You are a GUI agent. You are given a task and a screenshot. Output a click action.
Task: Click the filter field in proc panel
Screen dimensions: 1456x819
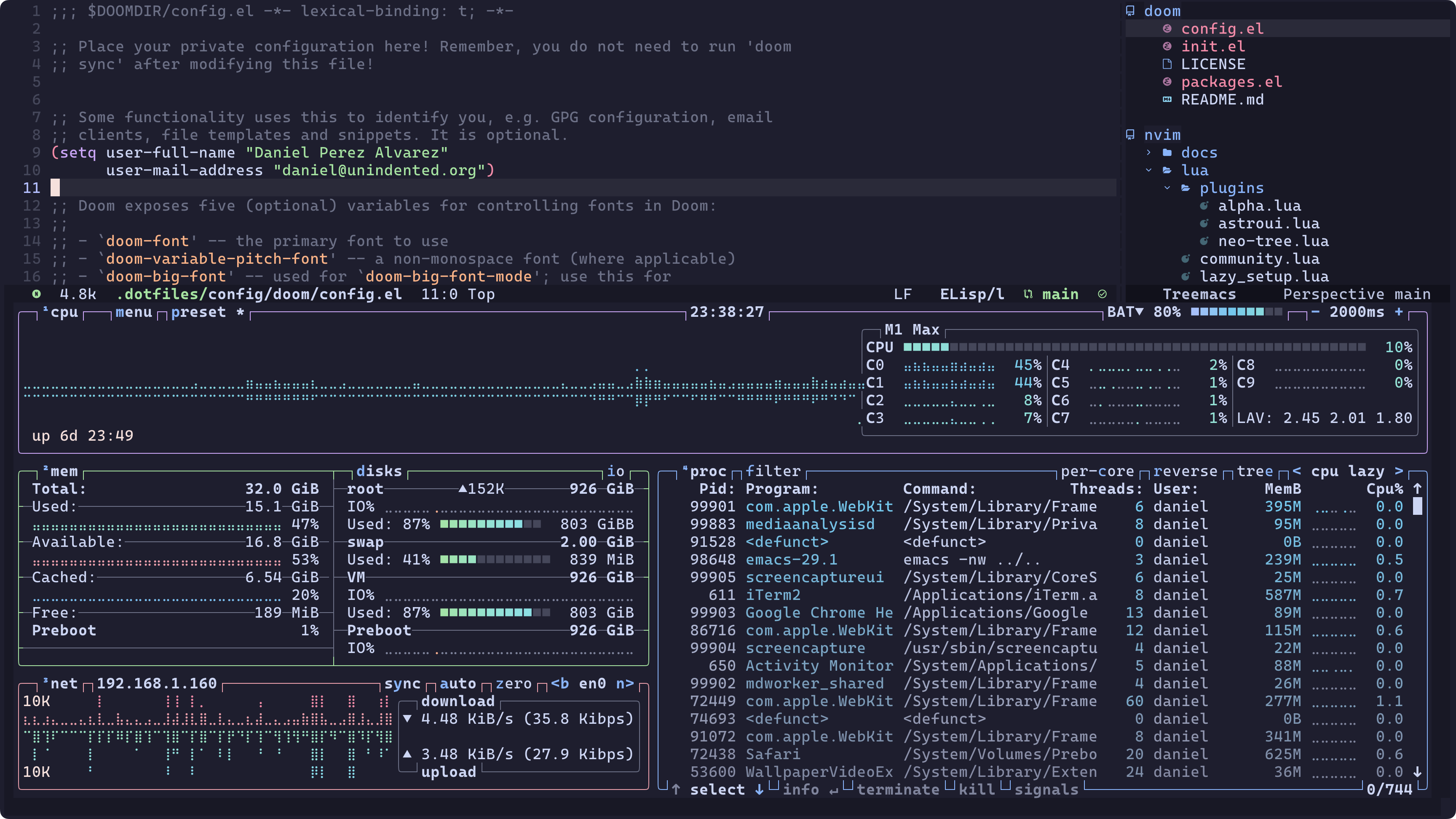pyautogui.click(x=773, y=471)
